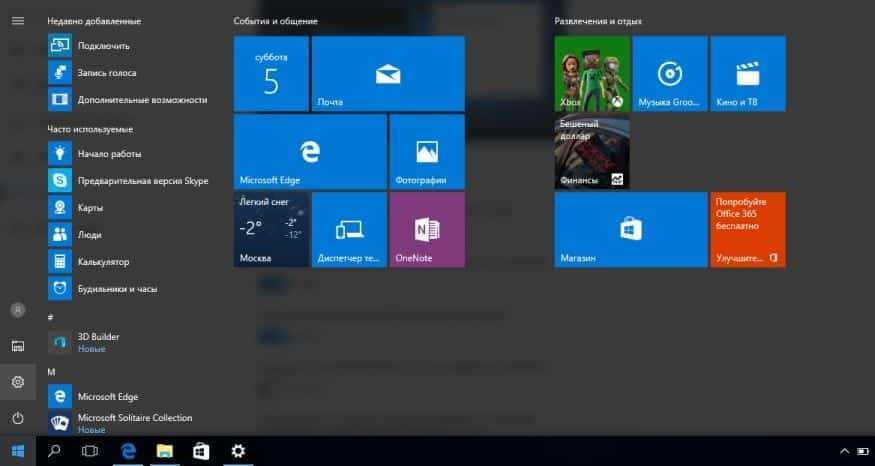Open the Музыка Groove tile
The width and height of the screenshot is (875, 466).
coord(670,74)
